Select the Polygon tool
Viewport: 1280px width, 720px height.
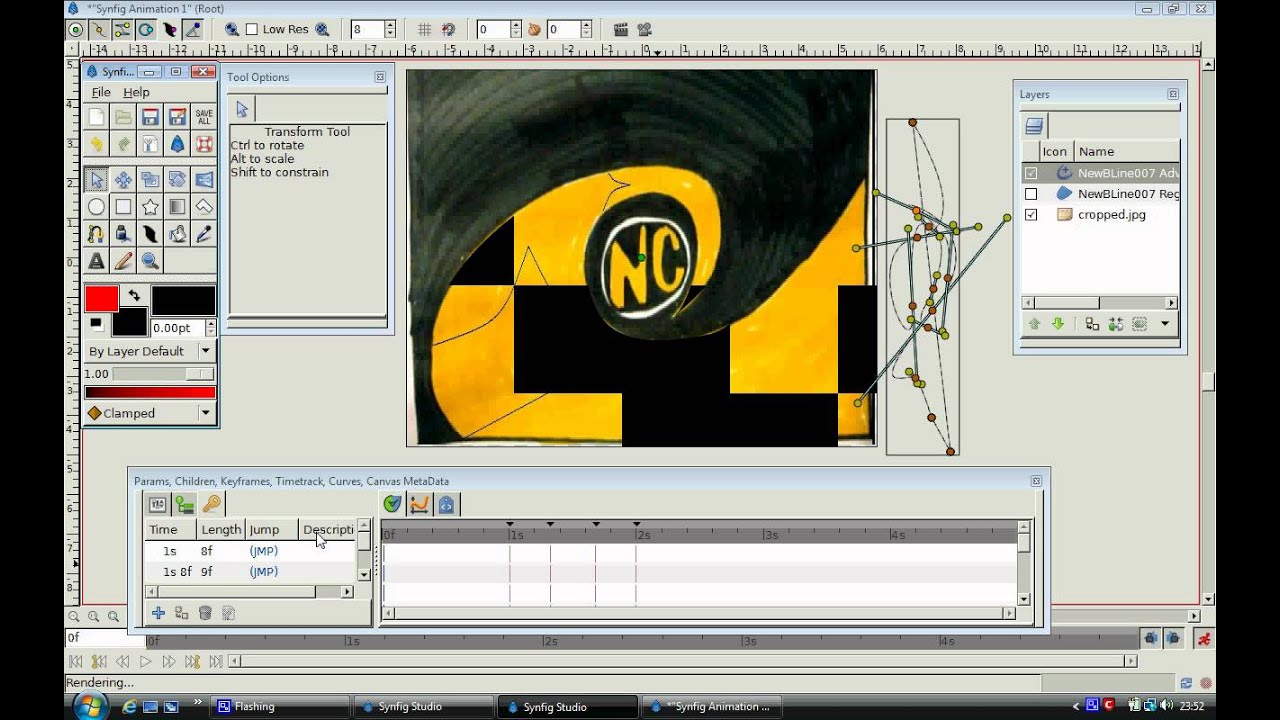coord(204,207)
